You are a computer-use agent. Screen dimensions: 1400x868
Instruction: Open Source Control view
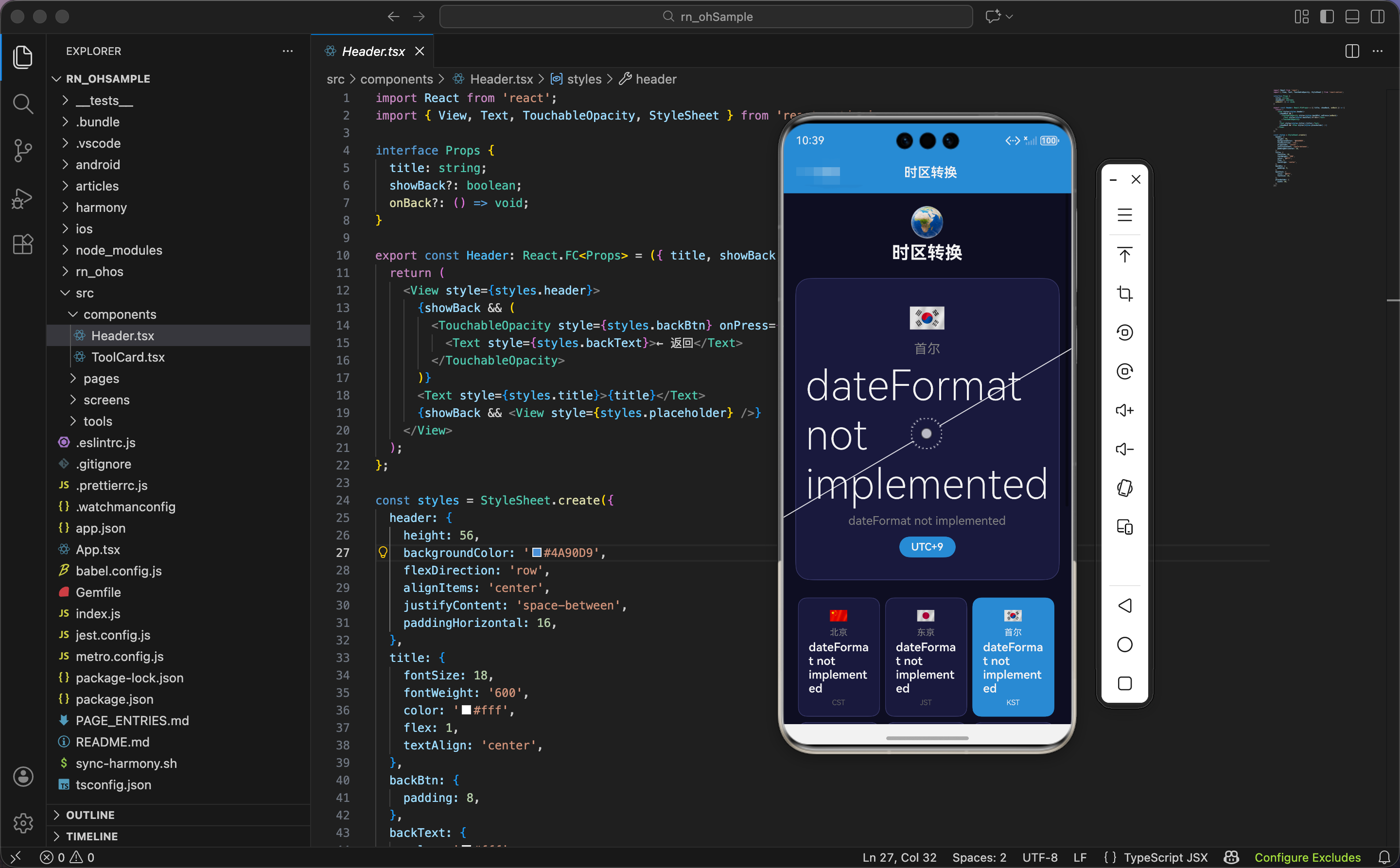pos(23,150)
